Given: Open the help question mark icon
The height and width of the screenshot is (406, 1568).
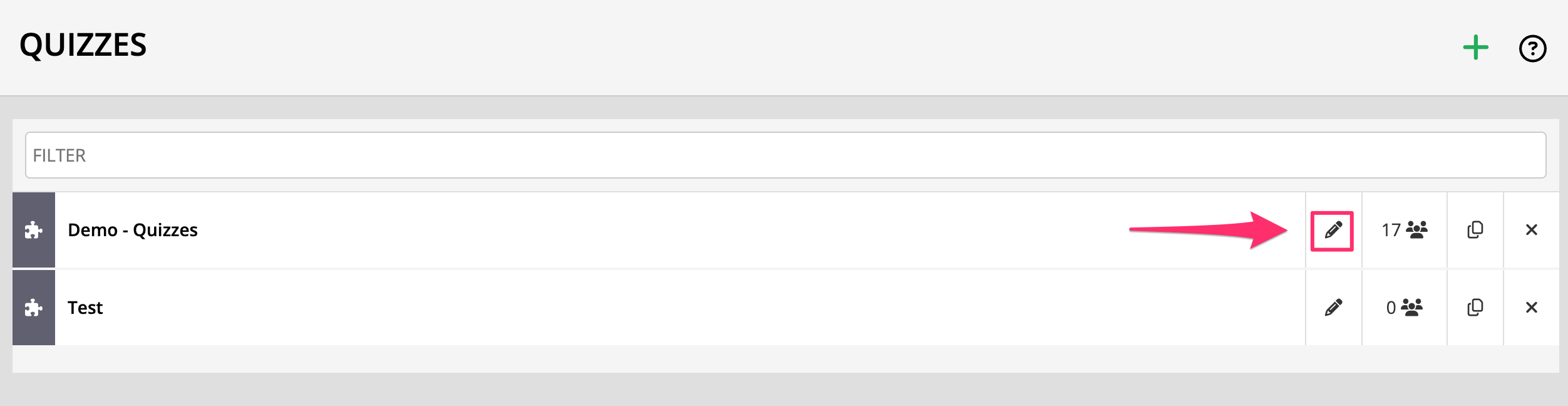Looking at the screenshot, I should (1532, 48).
